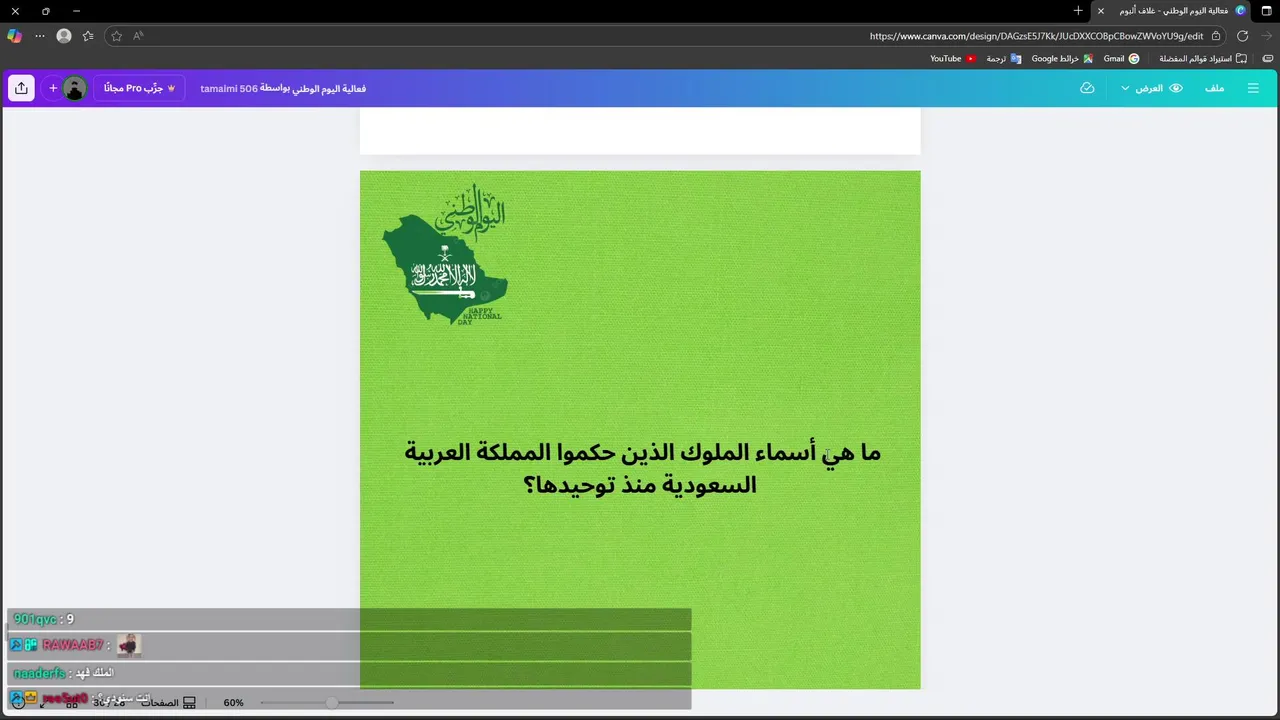Open the خرائط Google maps bookmark
The image size is (1280, 720).
tap(1062, 59)
